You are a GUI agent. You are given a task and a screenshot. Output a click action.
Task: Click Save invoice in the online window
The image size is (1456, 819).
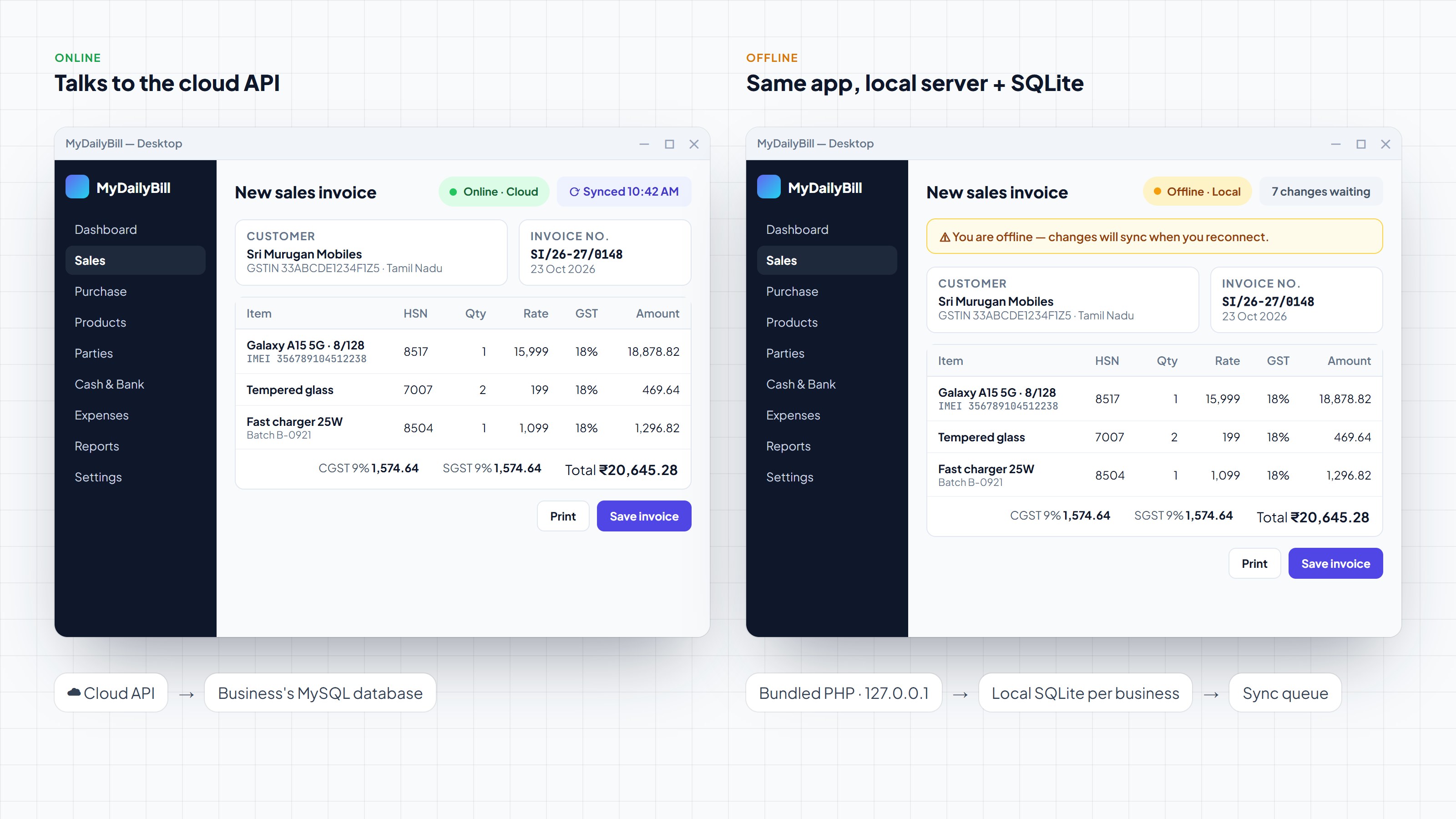(644, 516)
